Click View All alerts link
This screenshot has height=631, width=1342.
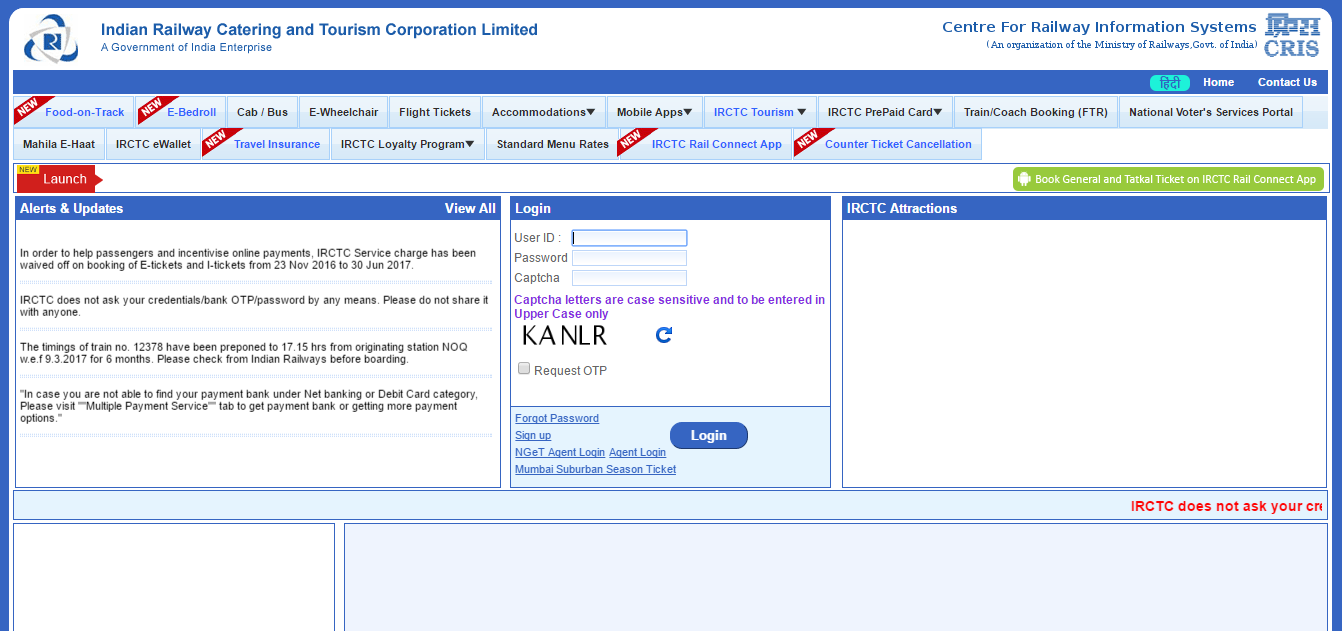pos(470,208)
